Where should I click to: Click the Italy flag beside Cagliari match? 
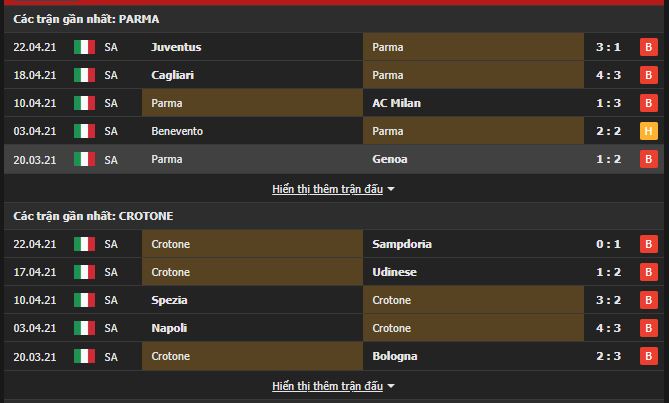84,75
